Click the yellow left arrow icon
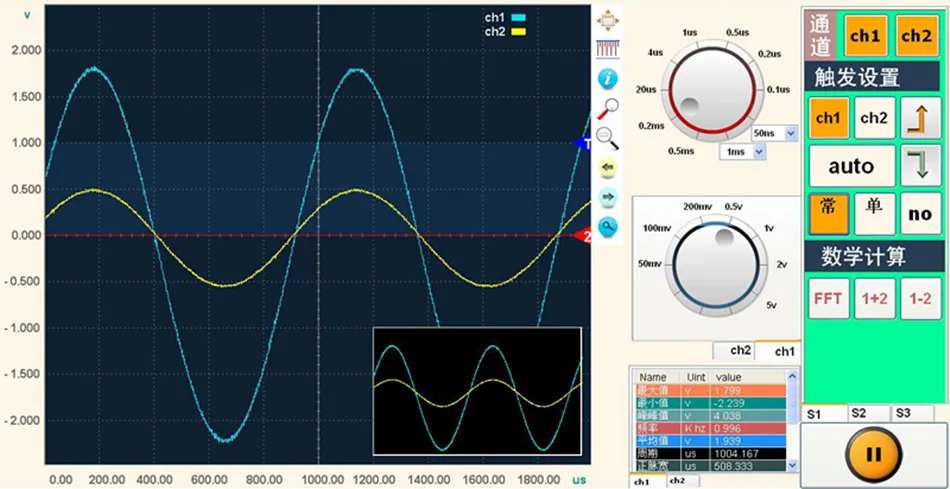The width and height of the screenshot is (950, 489). [x=608, y=167]
